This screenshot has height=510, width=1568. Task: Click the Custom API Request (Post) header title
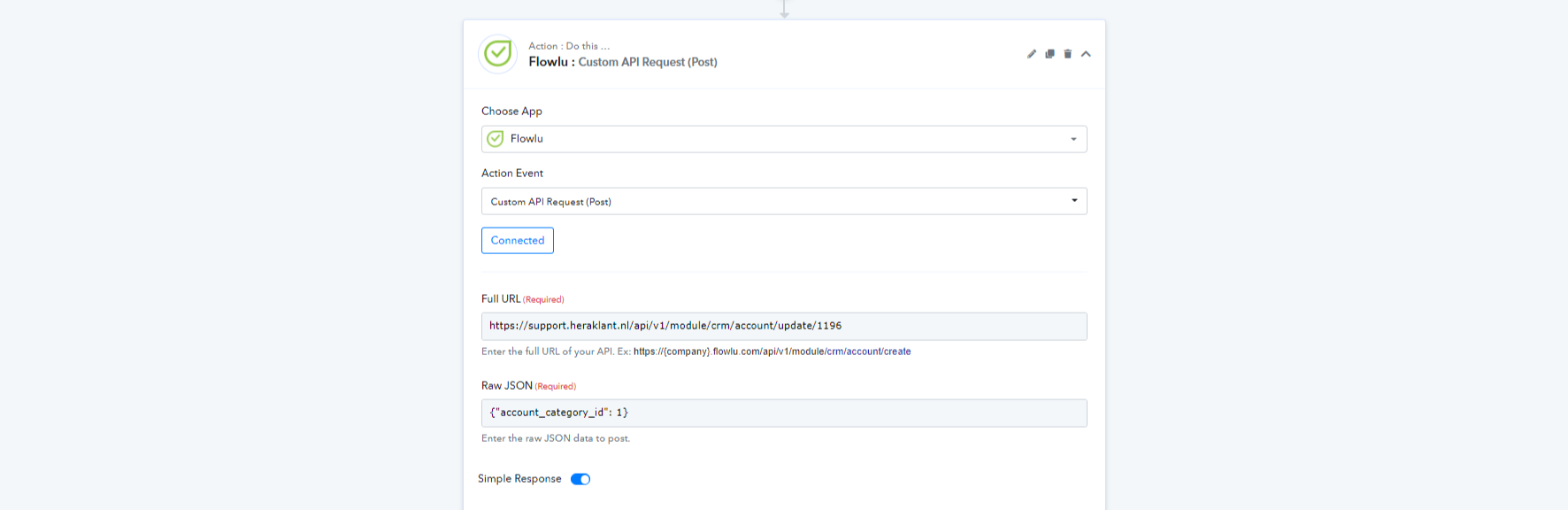pyautogui.click(x=647, y=62)
